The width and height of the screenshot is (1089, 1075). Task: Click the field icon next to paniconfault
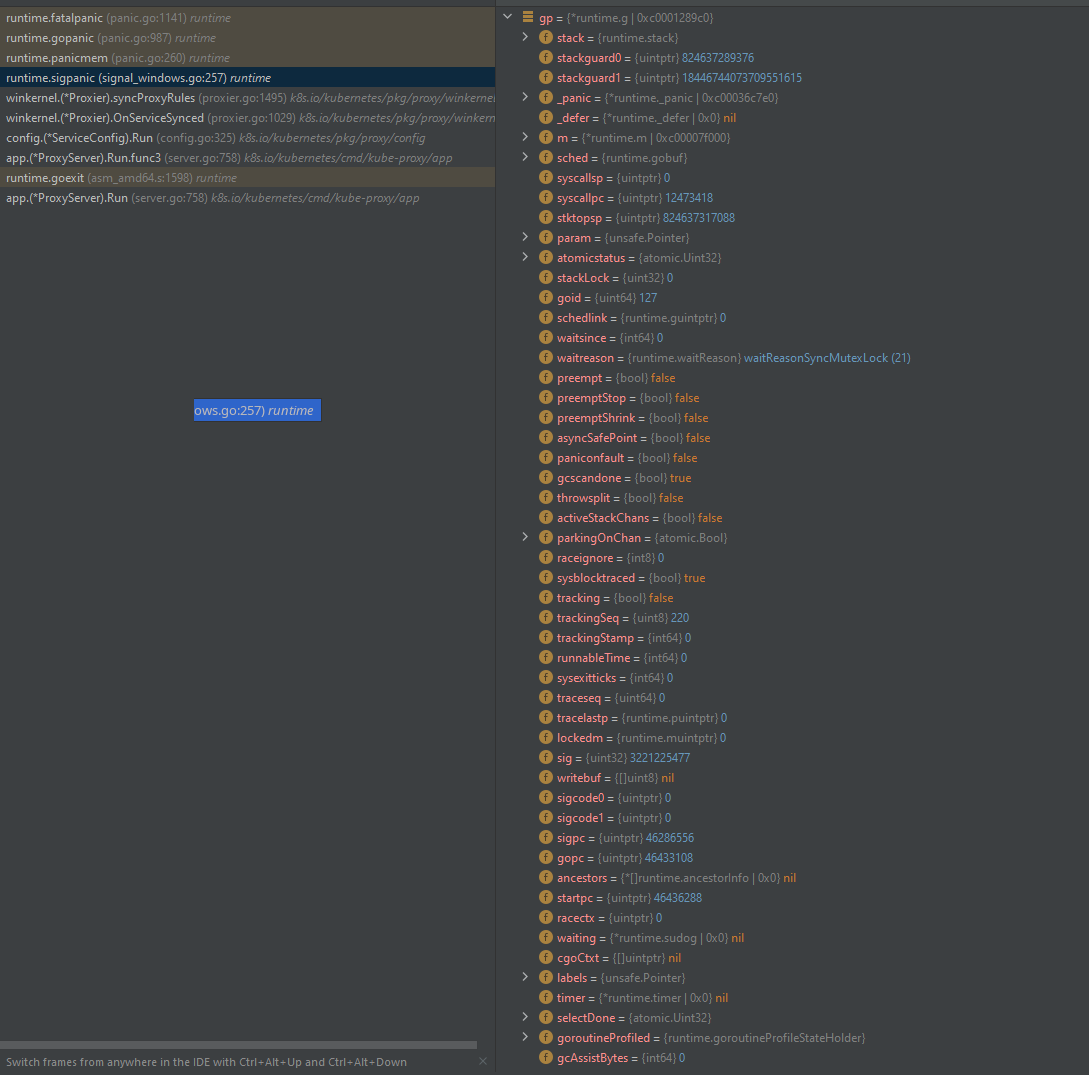point(546,458)
